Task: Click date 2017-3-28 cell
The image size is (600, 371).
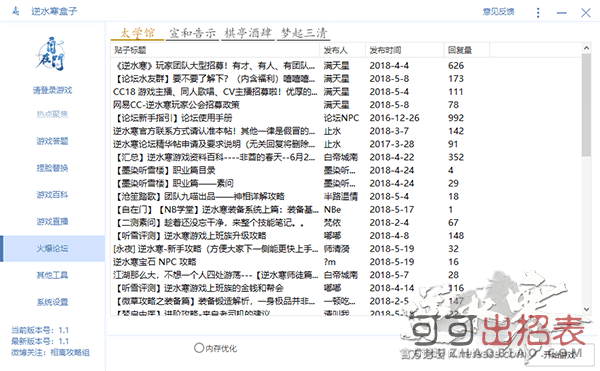Action: tap(392, 144)
